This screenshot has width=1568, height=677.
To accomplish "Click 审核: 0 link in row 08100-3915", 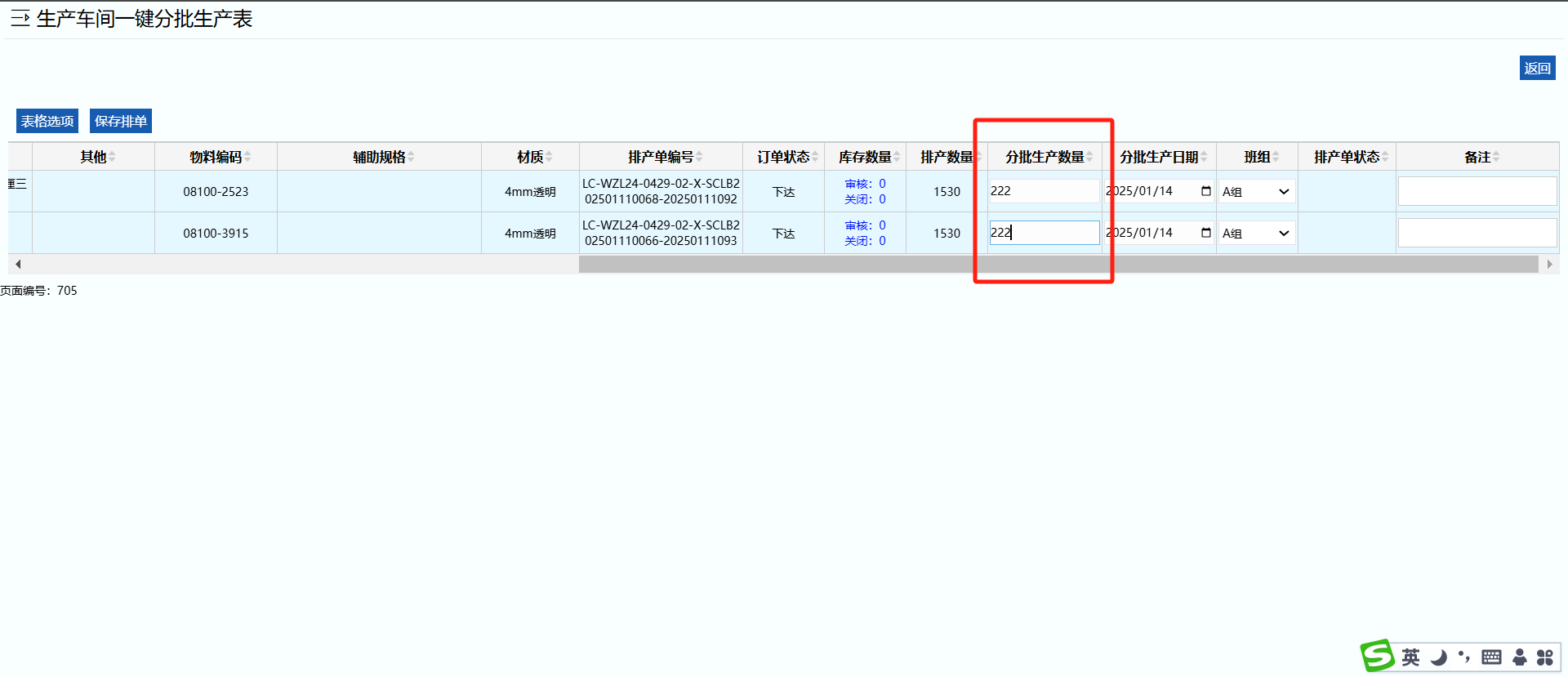I will click(865, 225).
